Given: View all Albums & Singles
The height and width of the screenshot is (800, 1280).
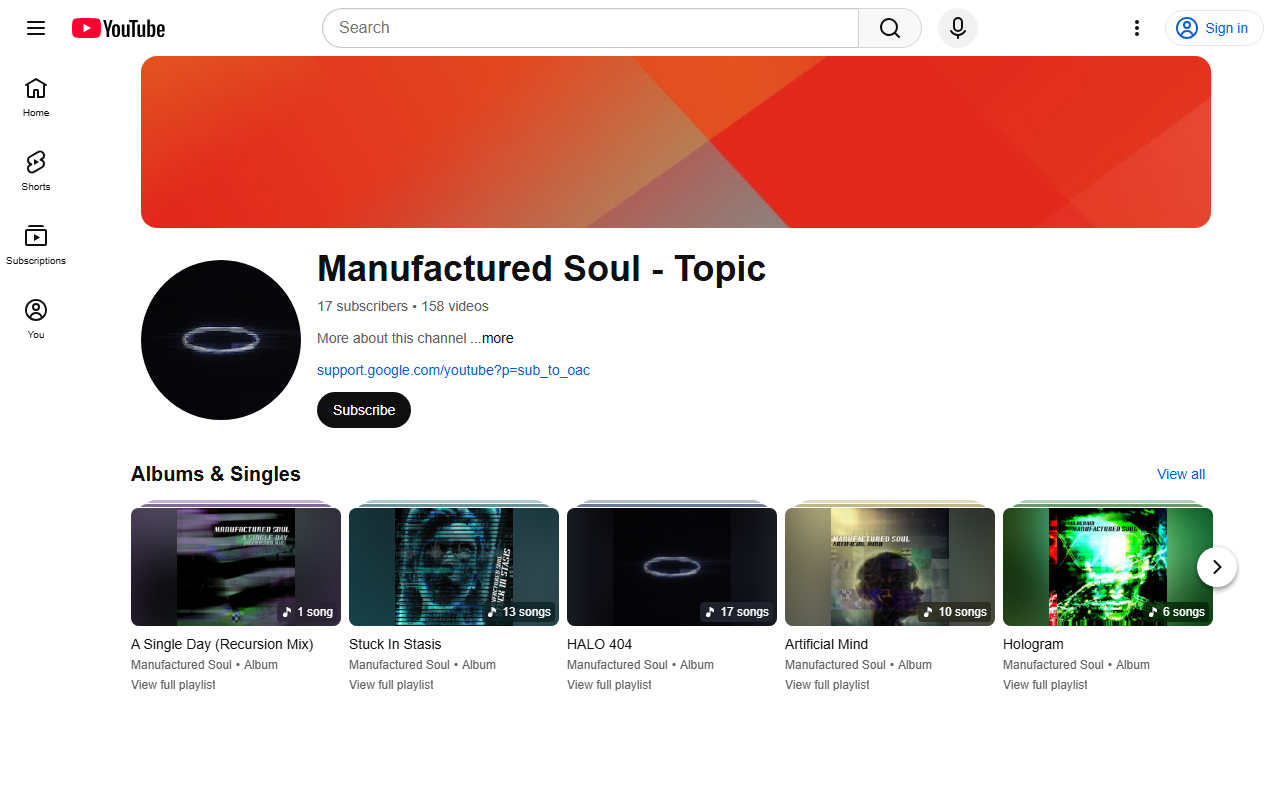Looking at the screenshot, I should [1181, 474].
